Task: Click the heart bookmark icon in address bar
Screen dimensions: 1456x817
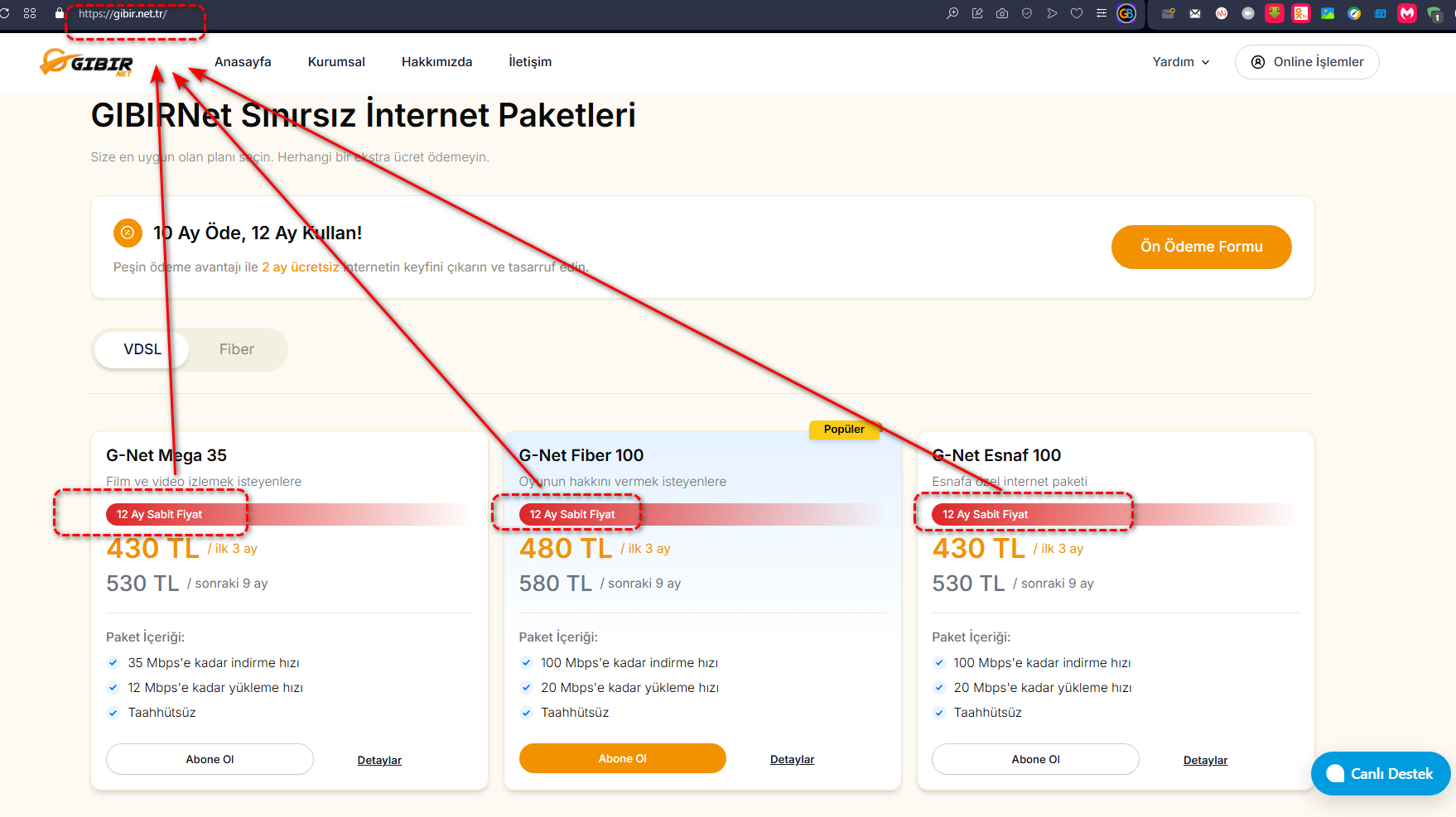Action: [x=1077, y=13]
